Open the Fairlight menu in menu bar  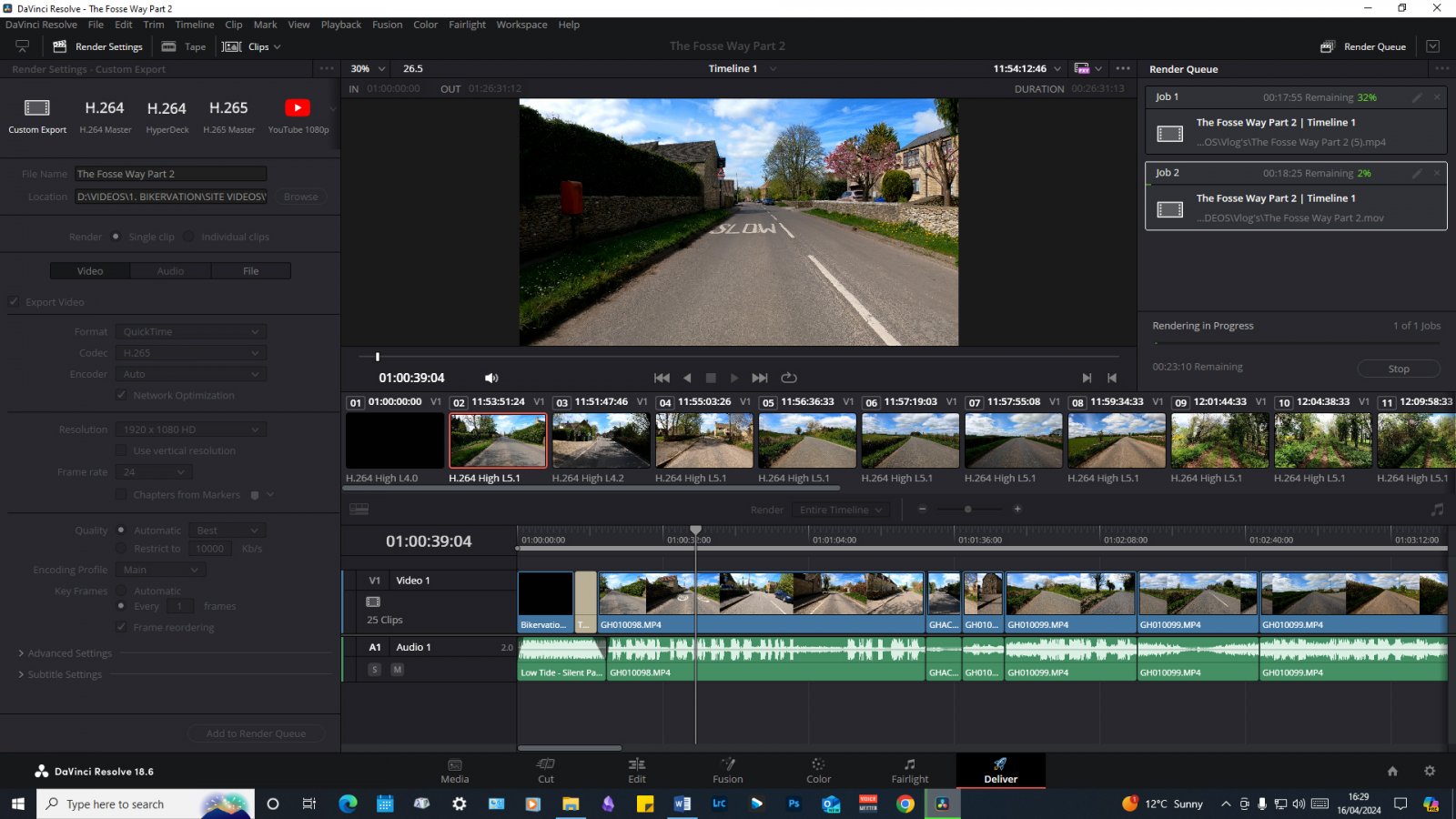[467, 25]
